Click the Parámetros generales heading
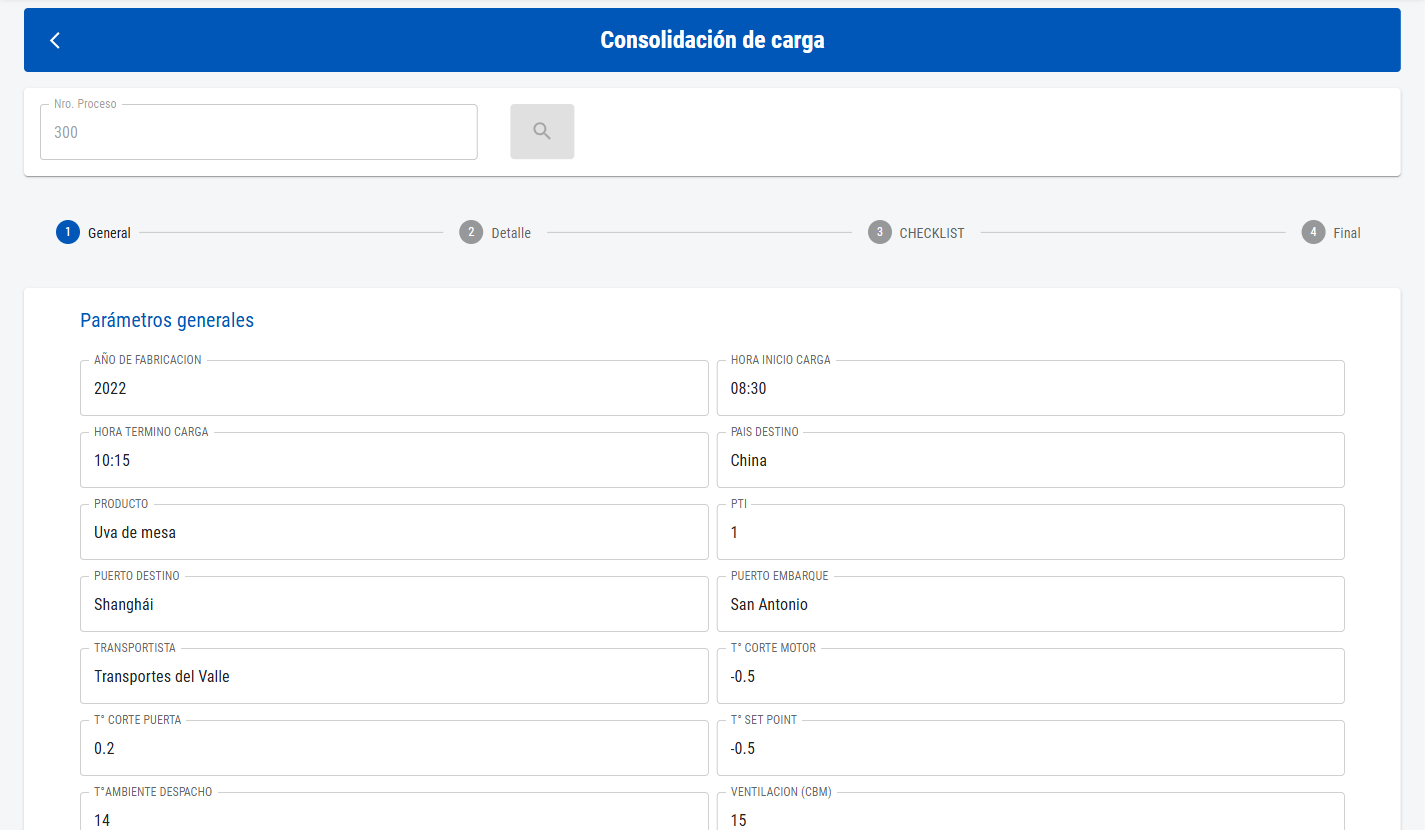The height and width of the screenshot is (830, 1425). 167,320
